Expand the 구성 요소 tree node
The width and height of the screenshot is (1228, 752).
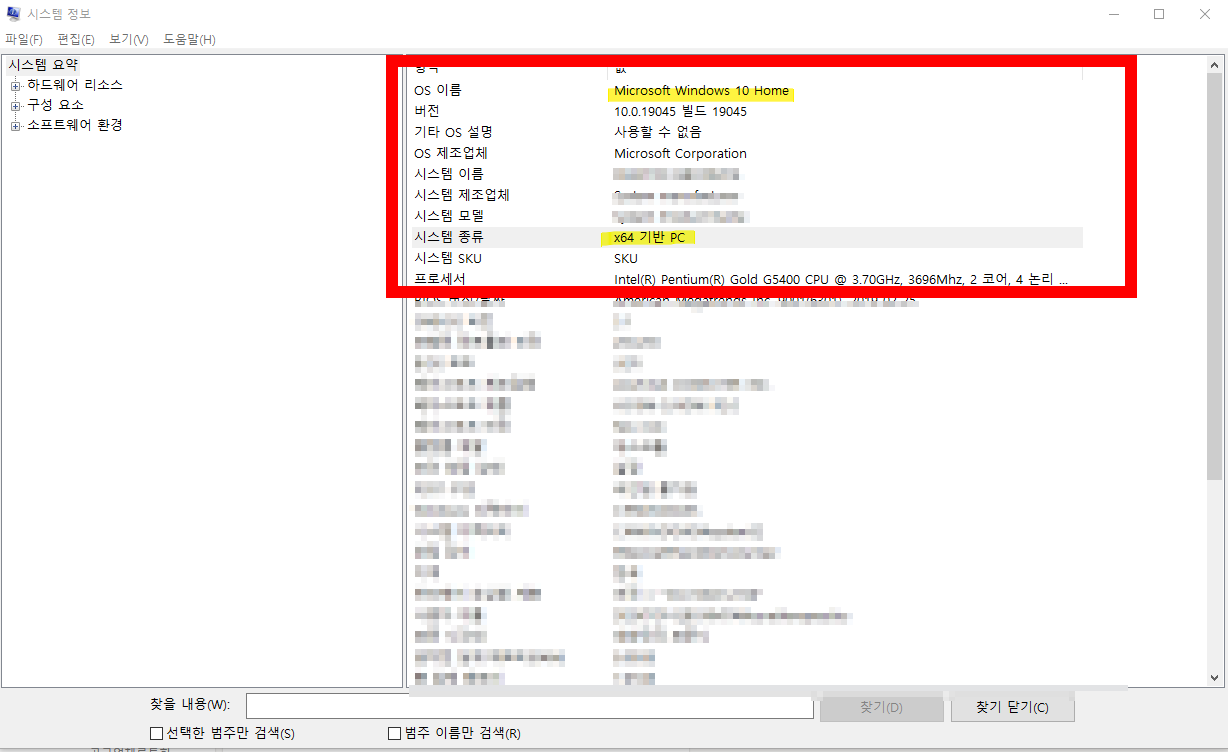(x=16, y=104)
